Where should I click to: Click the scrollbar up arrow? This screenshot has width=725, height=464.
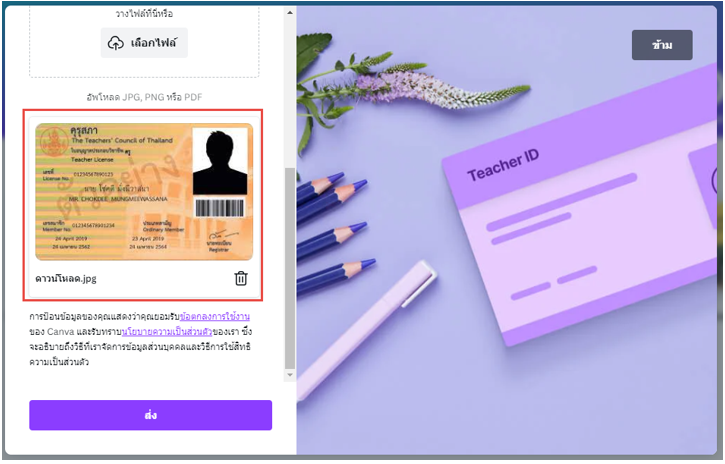click(x=289, y=12)
